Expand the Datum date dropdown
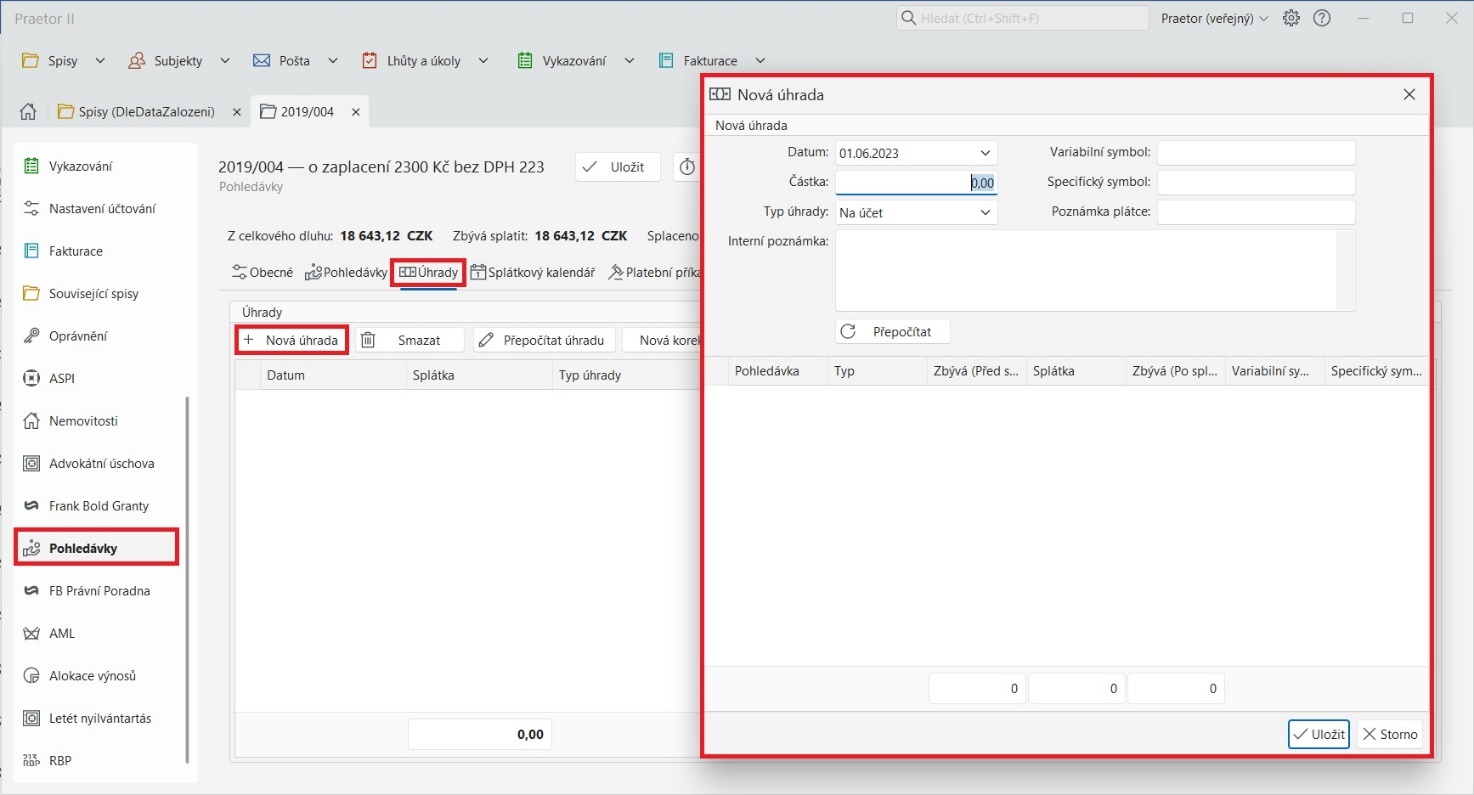Viewport: 1474px width, 795px height. point(985,153)
